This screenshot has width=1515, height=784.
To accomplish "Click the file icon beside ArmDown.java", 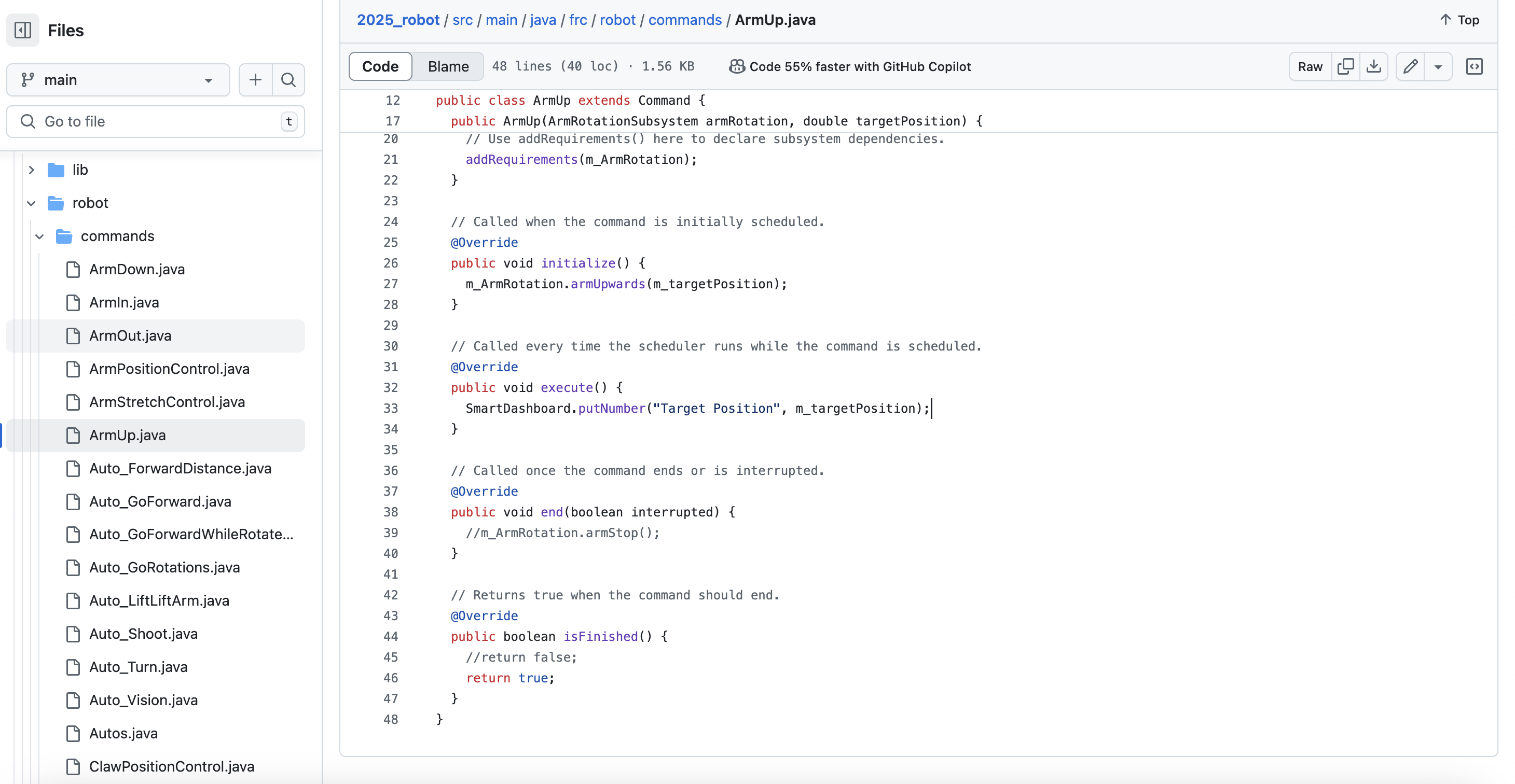I will coord(73,270).
